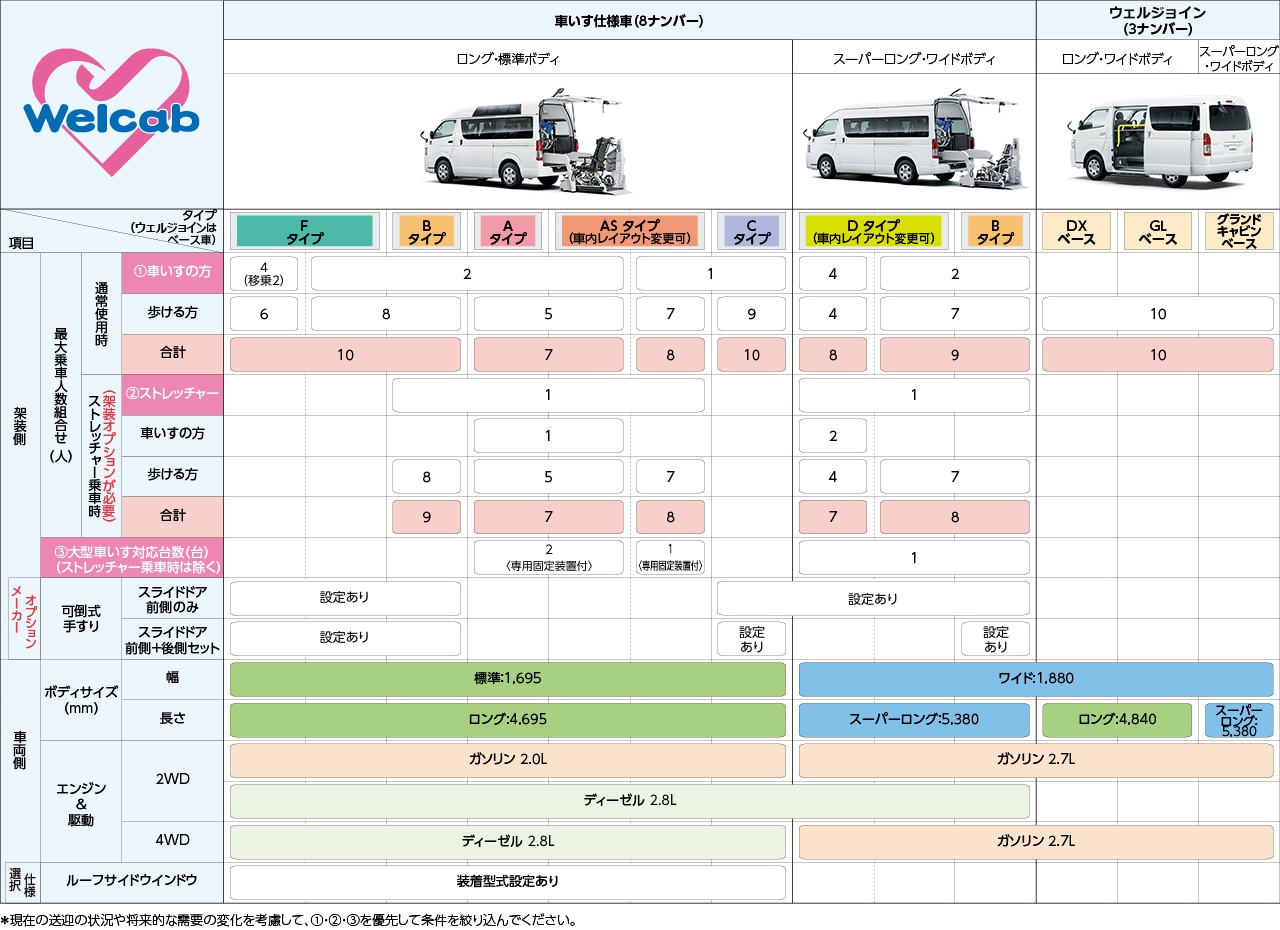Viewport: 1280px width, 930px height.
Task: Click the 1 (専用固定装置付) cell
Action: coord(670,558)
